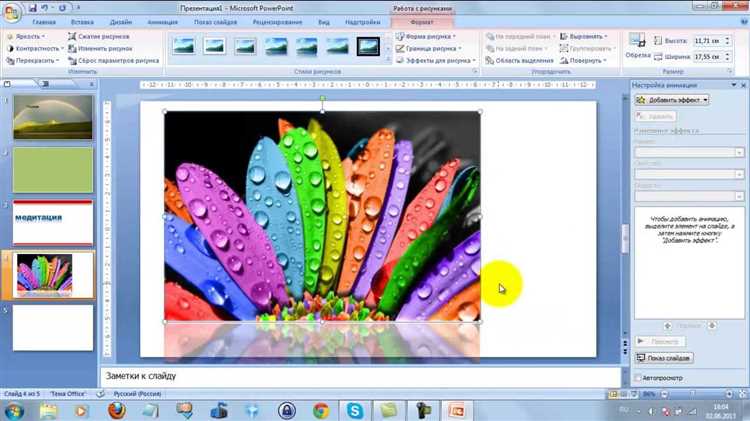Launch media player from the taskbar

[81, 410]
